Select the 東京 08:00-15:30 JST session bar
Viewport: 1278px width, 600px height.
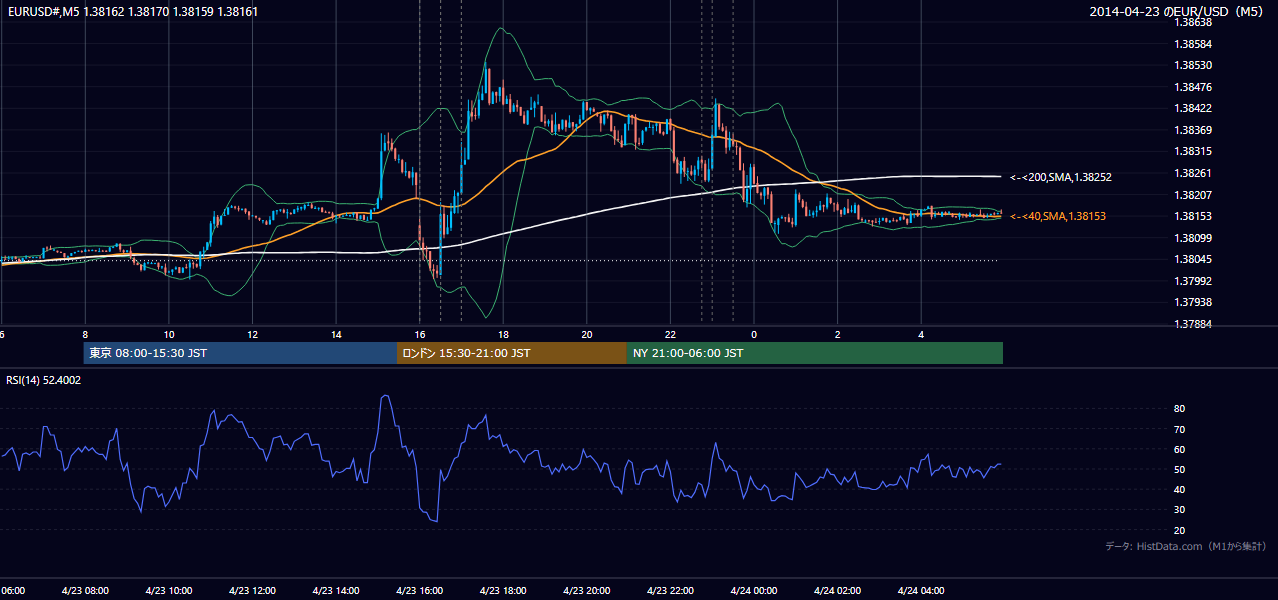241,353
